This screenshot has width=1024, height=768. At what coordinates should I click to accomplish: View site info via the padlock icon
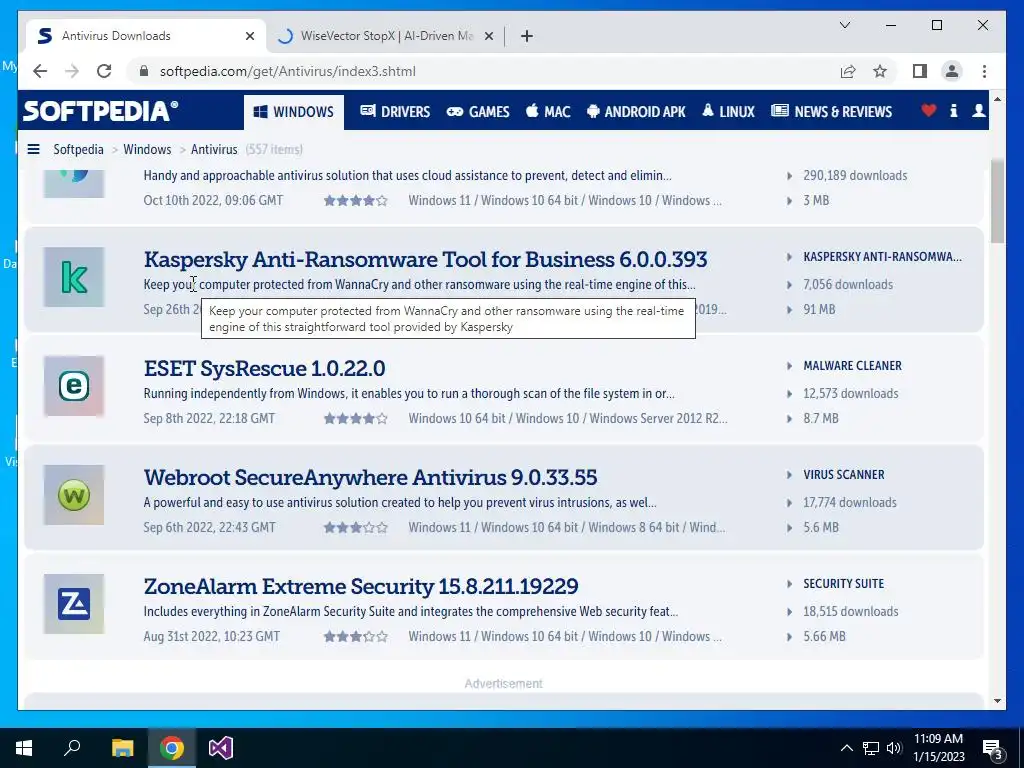click(144, 71)
